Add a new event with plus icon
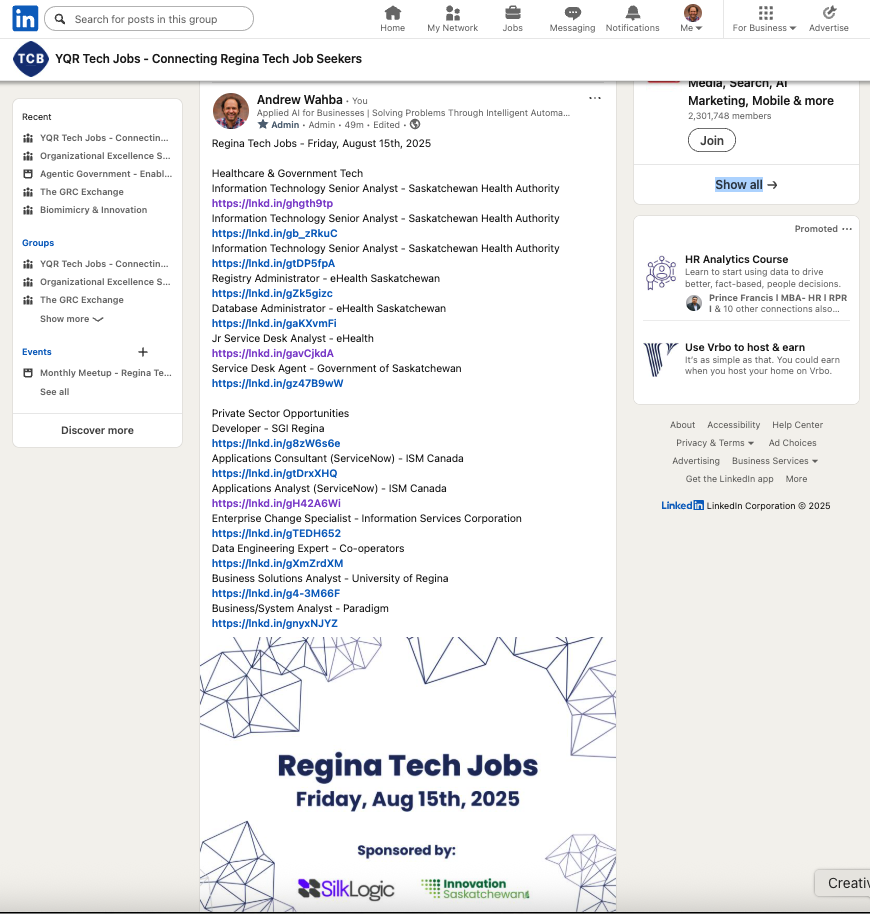870x914 pixels. pos(143,352)
